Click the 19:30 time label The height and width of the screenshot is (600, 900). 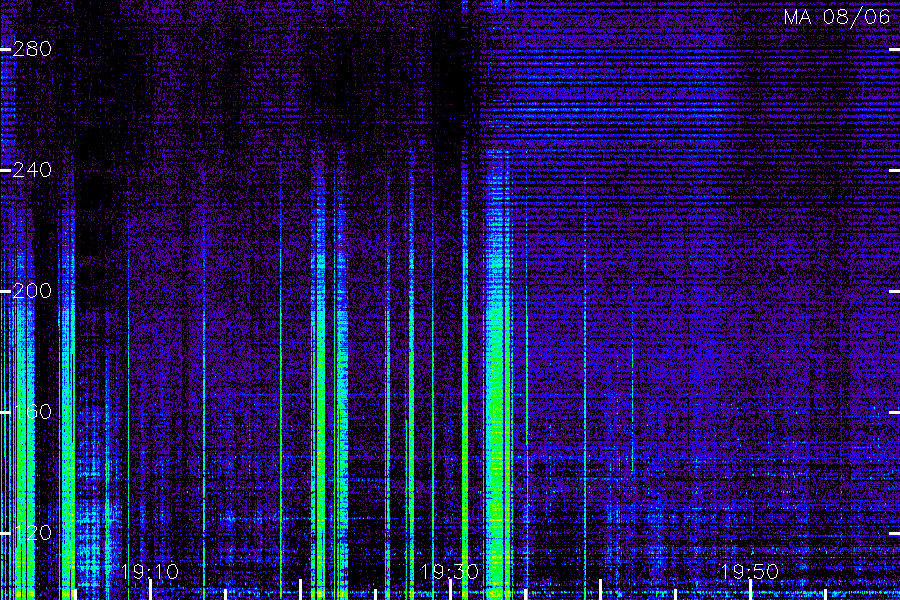pos(449,572)
